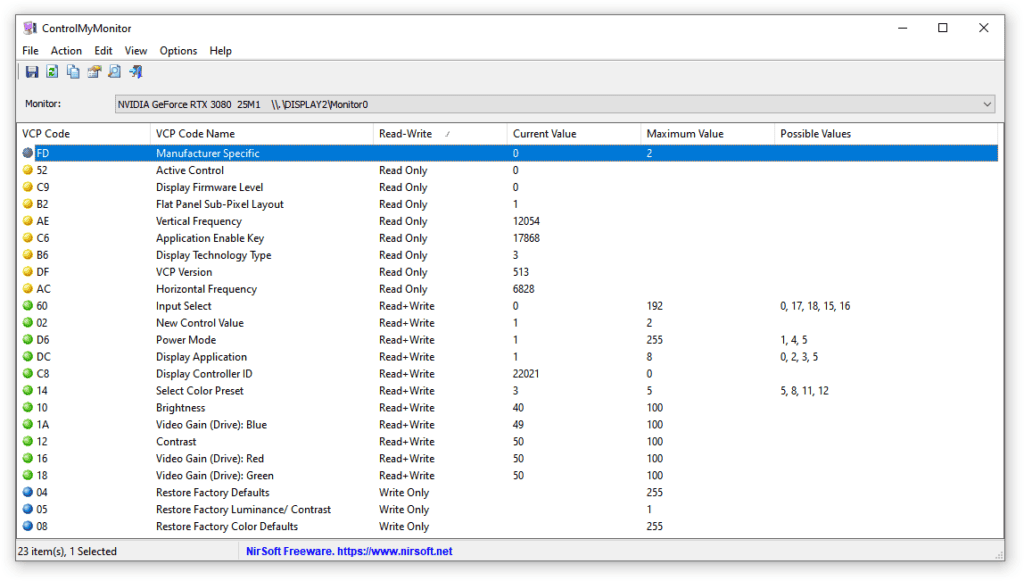
Task: Click the blue dot beside code 04
Action: click(x=27, y=492)
